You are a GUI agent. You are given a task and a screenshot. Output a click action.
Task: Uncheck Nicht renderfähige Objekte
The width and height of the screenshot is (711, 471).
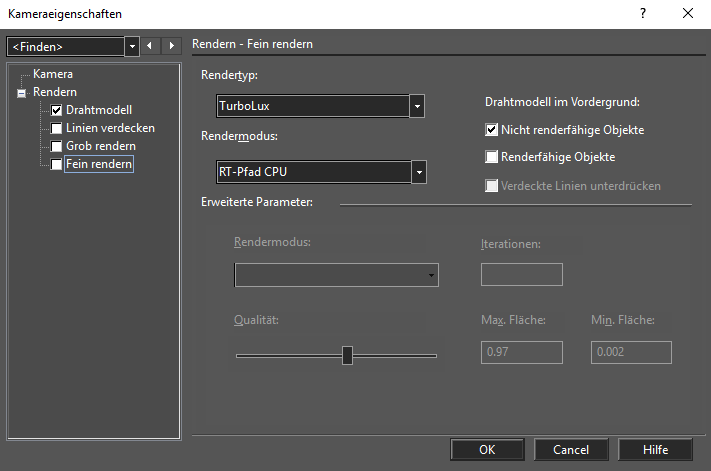(x=491, y=130)
